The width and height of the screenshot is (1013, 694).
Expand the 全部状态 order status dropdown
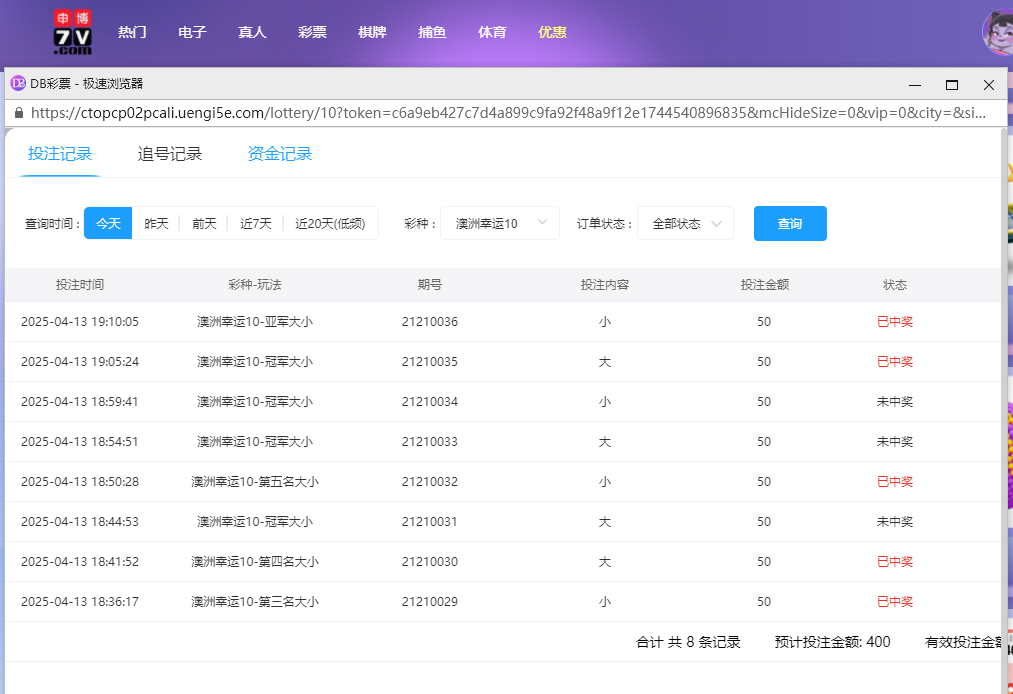pyautogui.click(x=685, y=223)
